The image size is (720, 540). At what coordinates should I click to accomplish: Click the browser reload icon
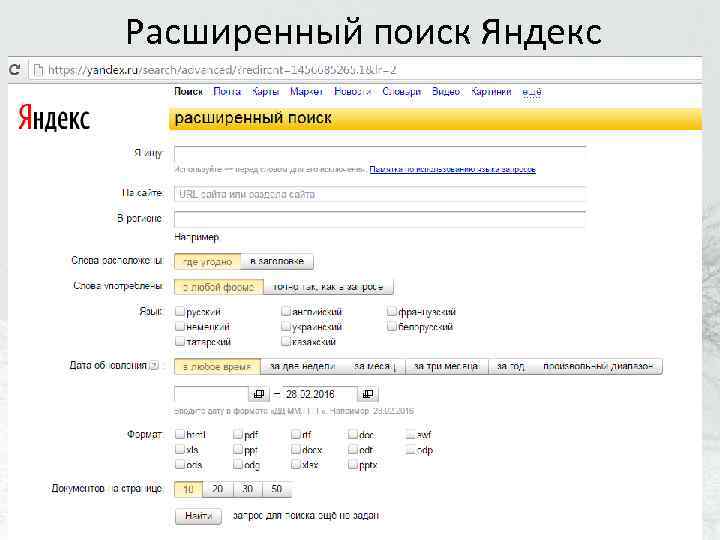[15, 69]
